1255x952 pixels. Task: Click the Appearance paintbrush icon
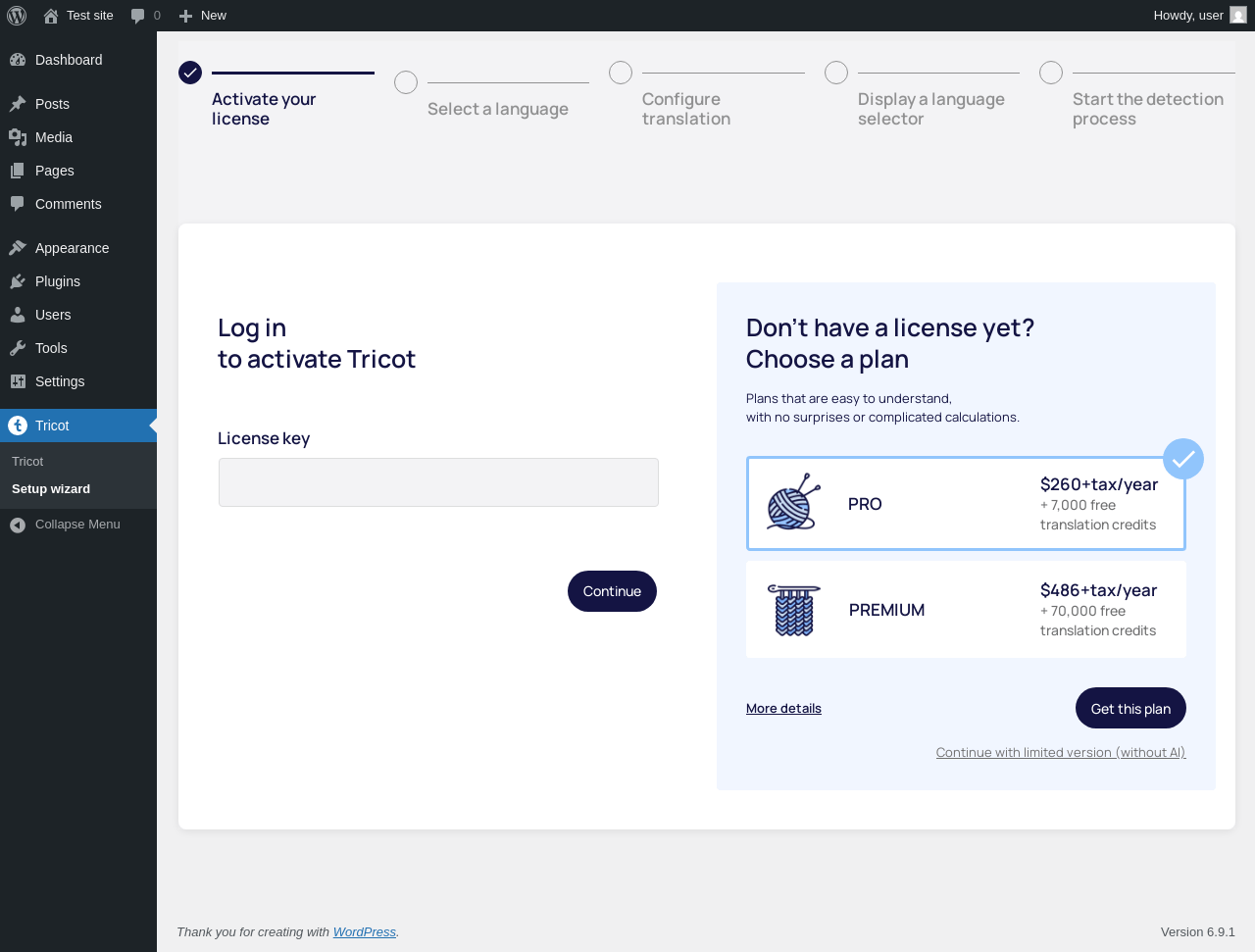18,248
